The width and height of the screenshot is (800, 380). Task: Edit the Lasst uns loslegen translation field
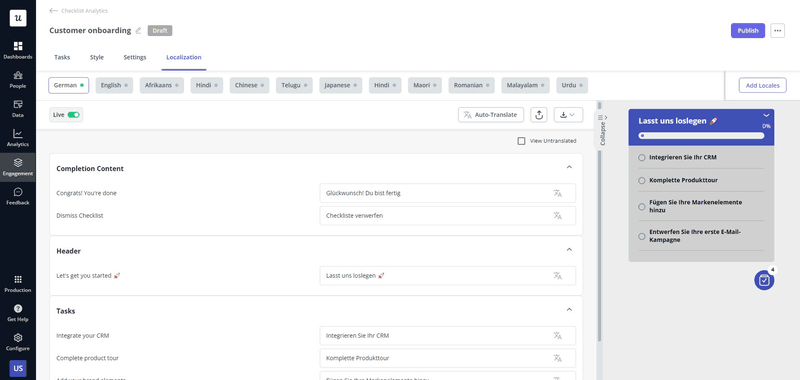447,276
